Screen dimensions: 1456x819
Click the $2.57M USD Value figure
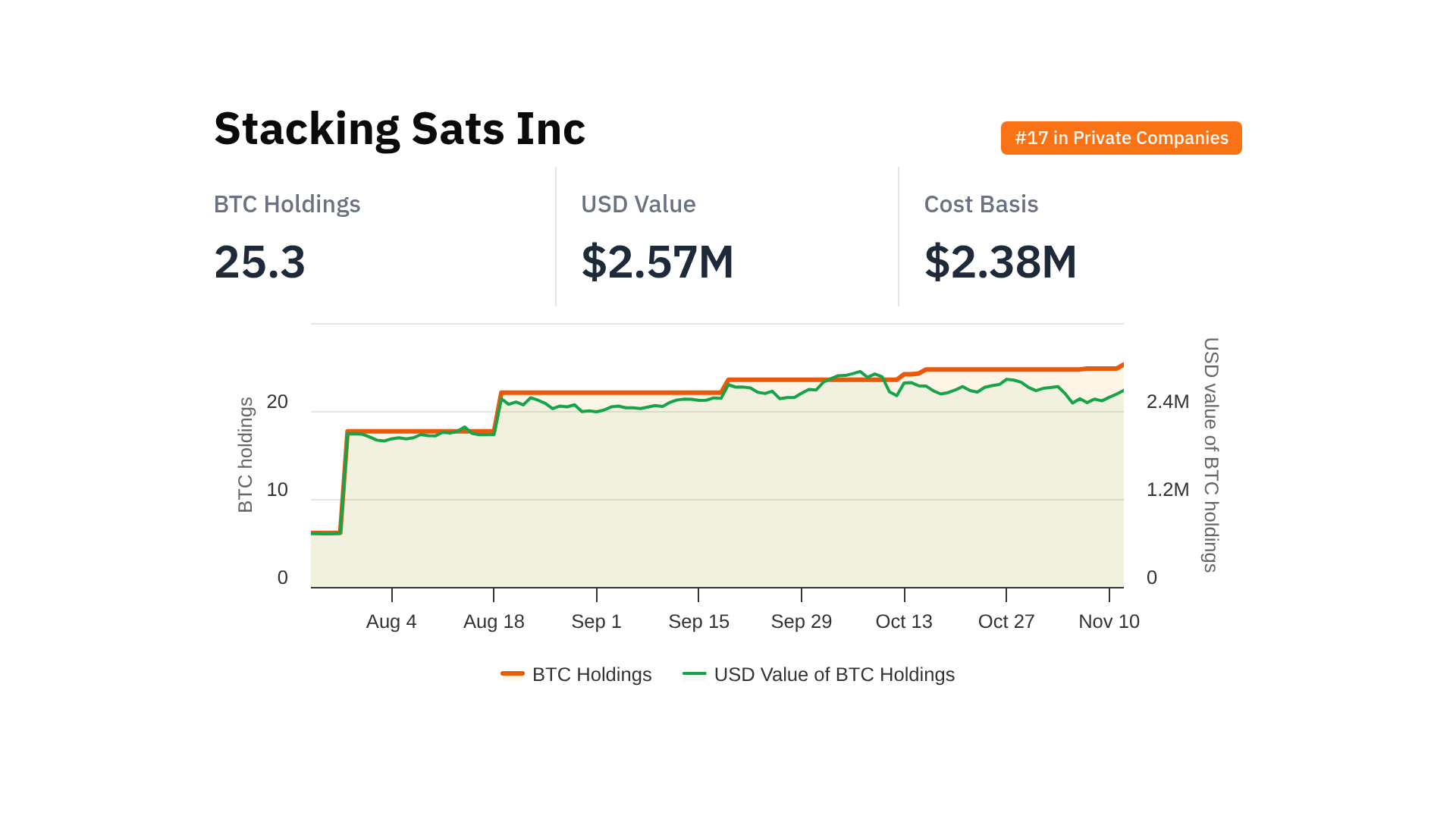coord(657,262)
